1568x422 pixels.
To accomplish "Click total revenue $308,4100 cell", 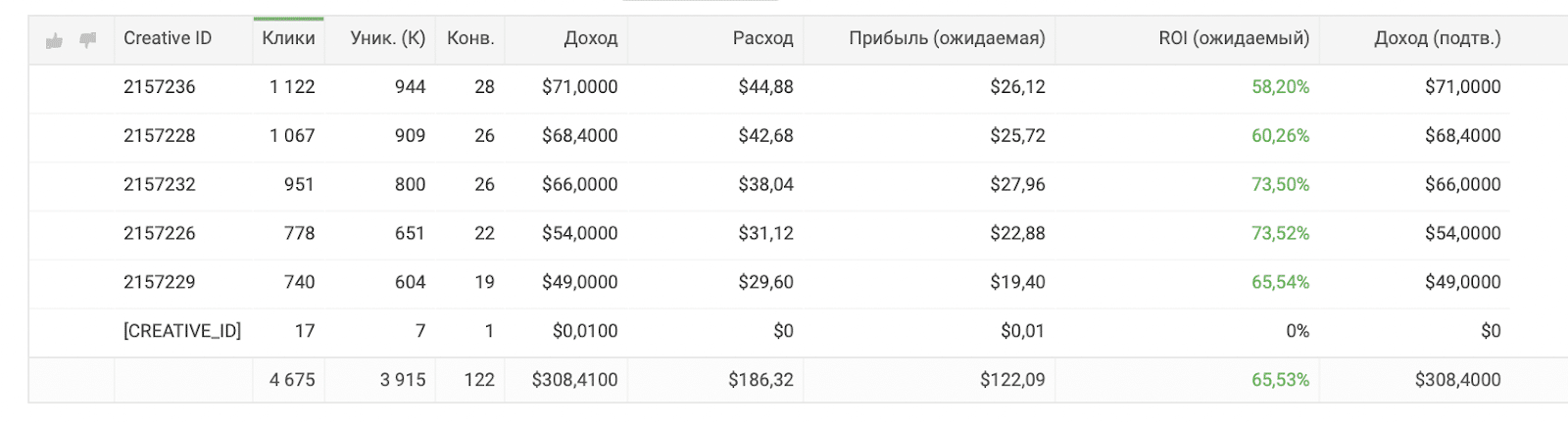I will (x=574, y=380).
